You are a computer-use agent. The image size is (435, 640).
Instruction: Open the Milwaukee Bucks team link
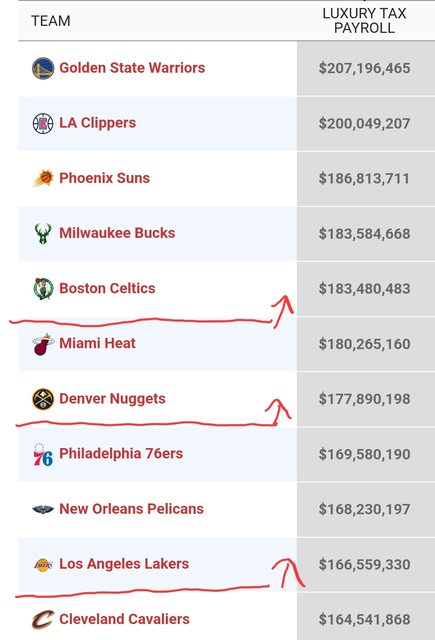pyautogui.click(x=117, y=233)
